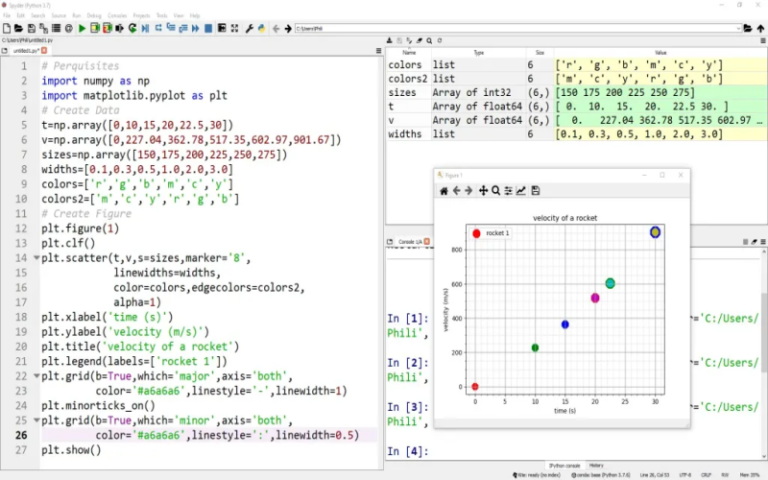Viewport: 768px width, 480px height.
Task: Toggle the Pan tool in Figure toolbar
Action: (483, 190)
